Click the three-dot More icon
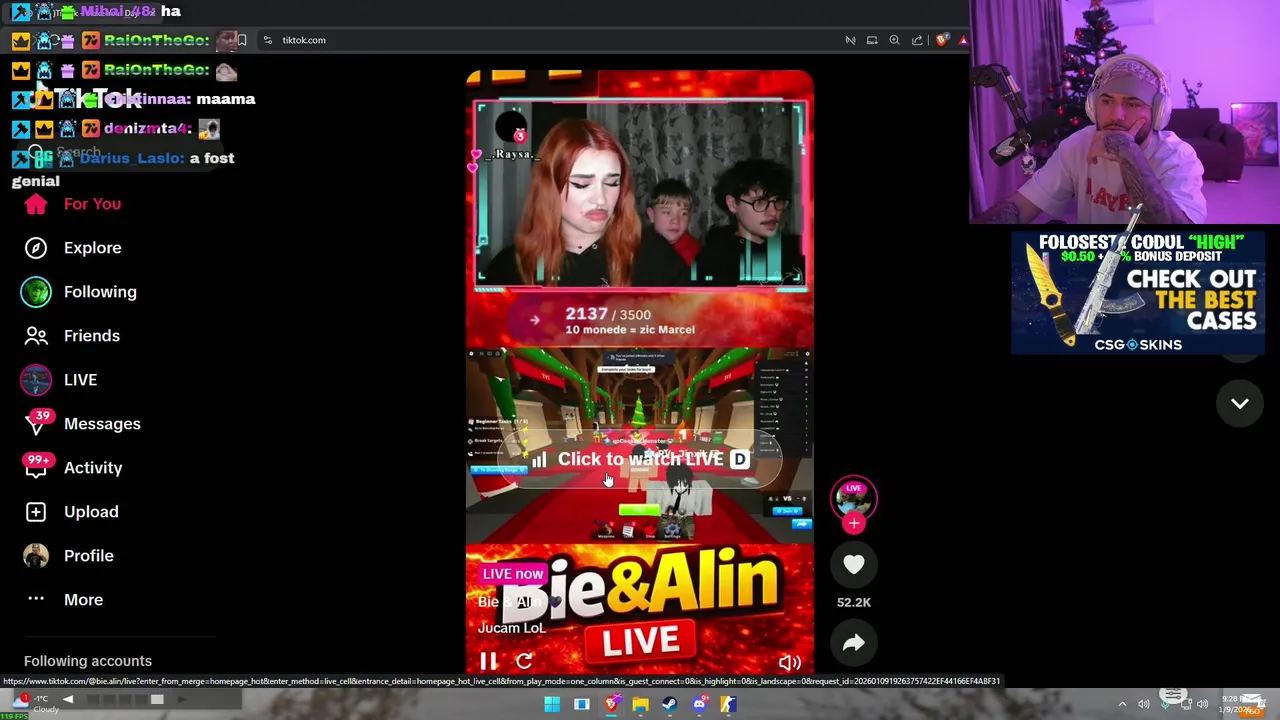The width and height of the screenshot is (1280, 720). pyautogui.click(x=36, y=600)
